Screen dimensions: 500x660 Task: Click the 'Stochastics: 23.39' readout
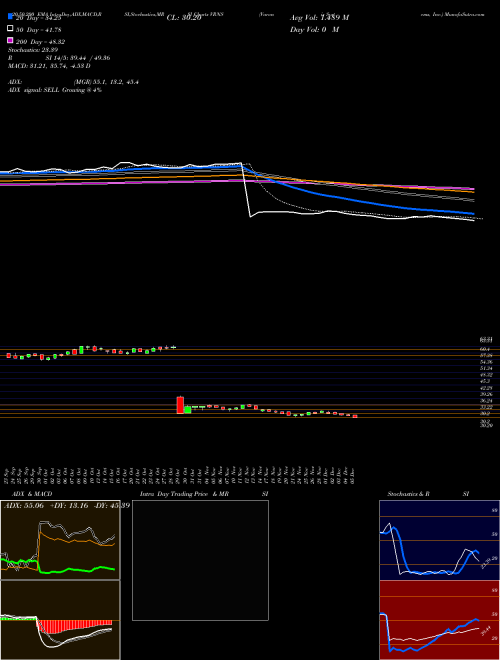(x=33, y=50)
